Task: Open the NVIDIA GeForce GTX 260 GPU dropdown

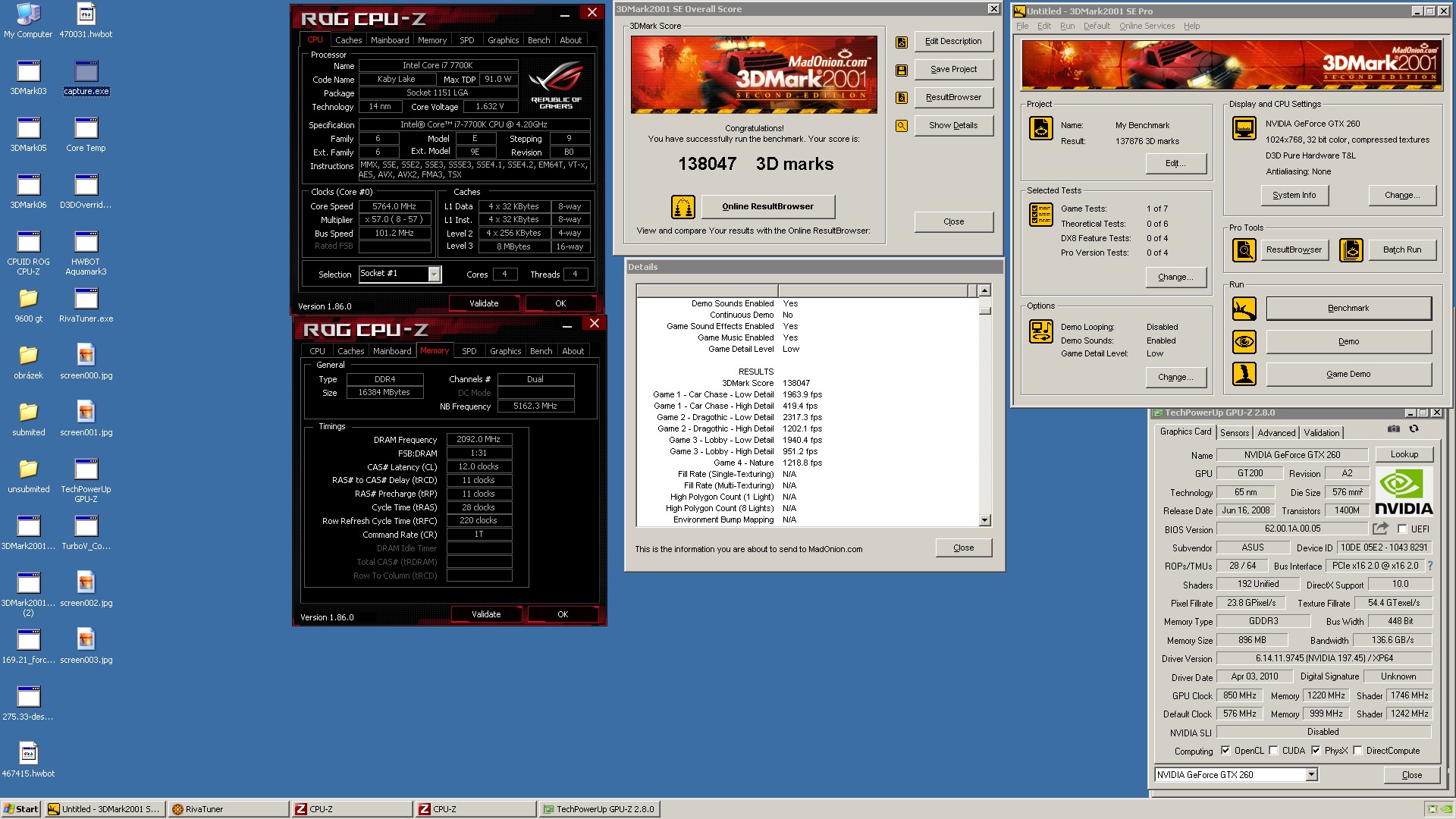Action: [1311, 775]
